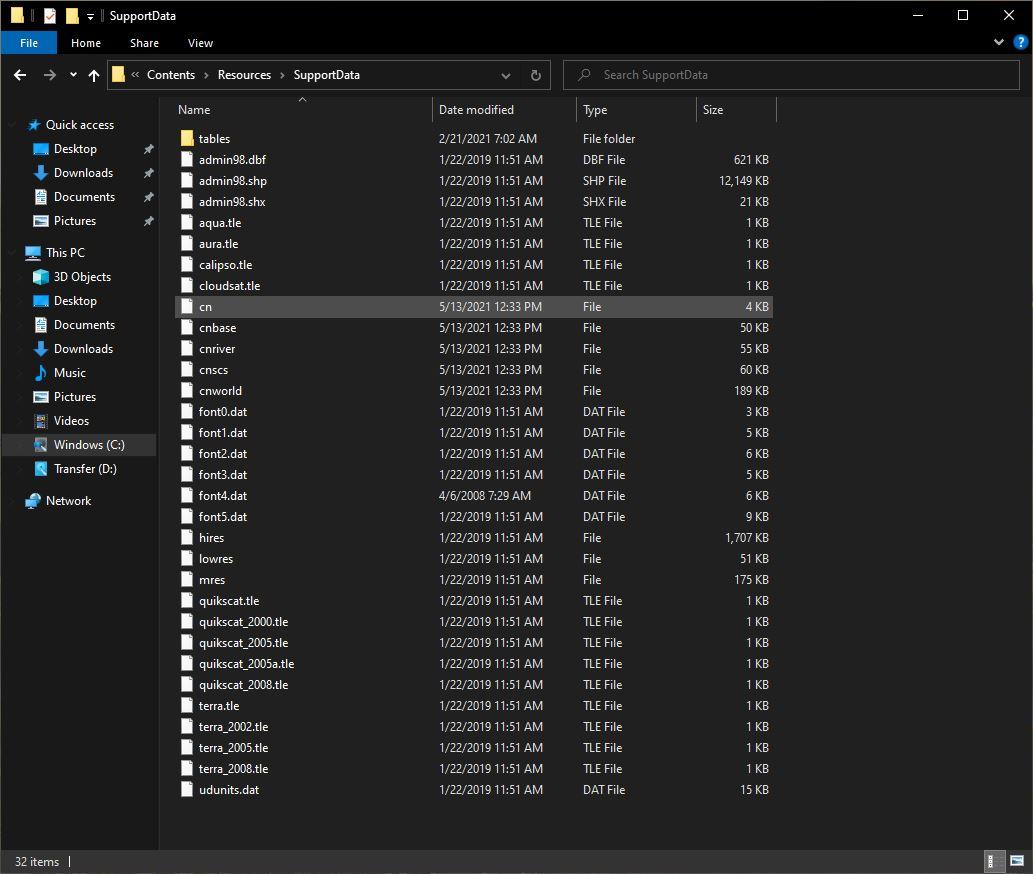This screenshot has width=1033, height=874.
Task: Open the File menu
Action: (x=29, y=43)
